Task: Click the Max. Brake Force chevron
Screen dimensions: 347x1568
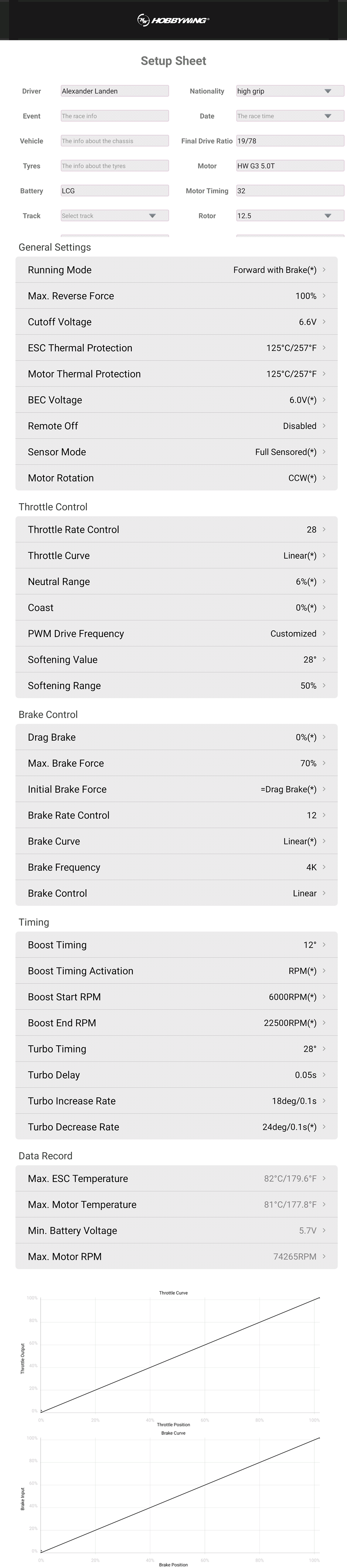Action: (324, 763)
